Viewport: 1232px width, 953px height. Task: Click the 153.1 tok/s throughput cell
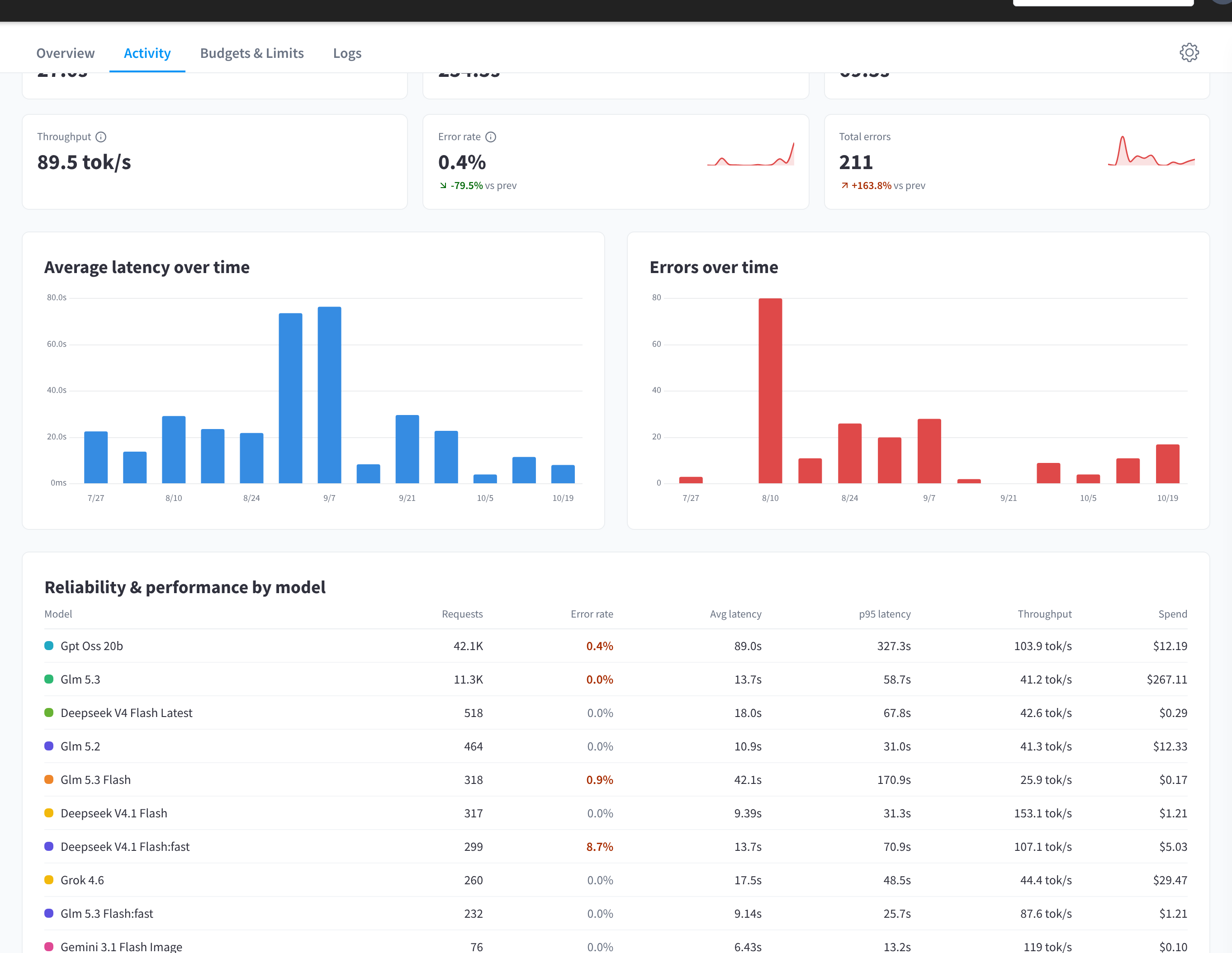pyautogui.click(x=1042, y=813)
